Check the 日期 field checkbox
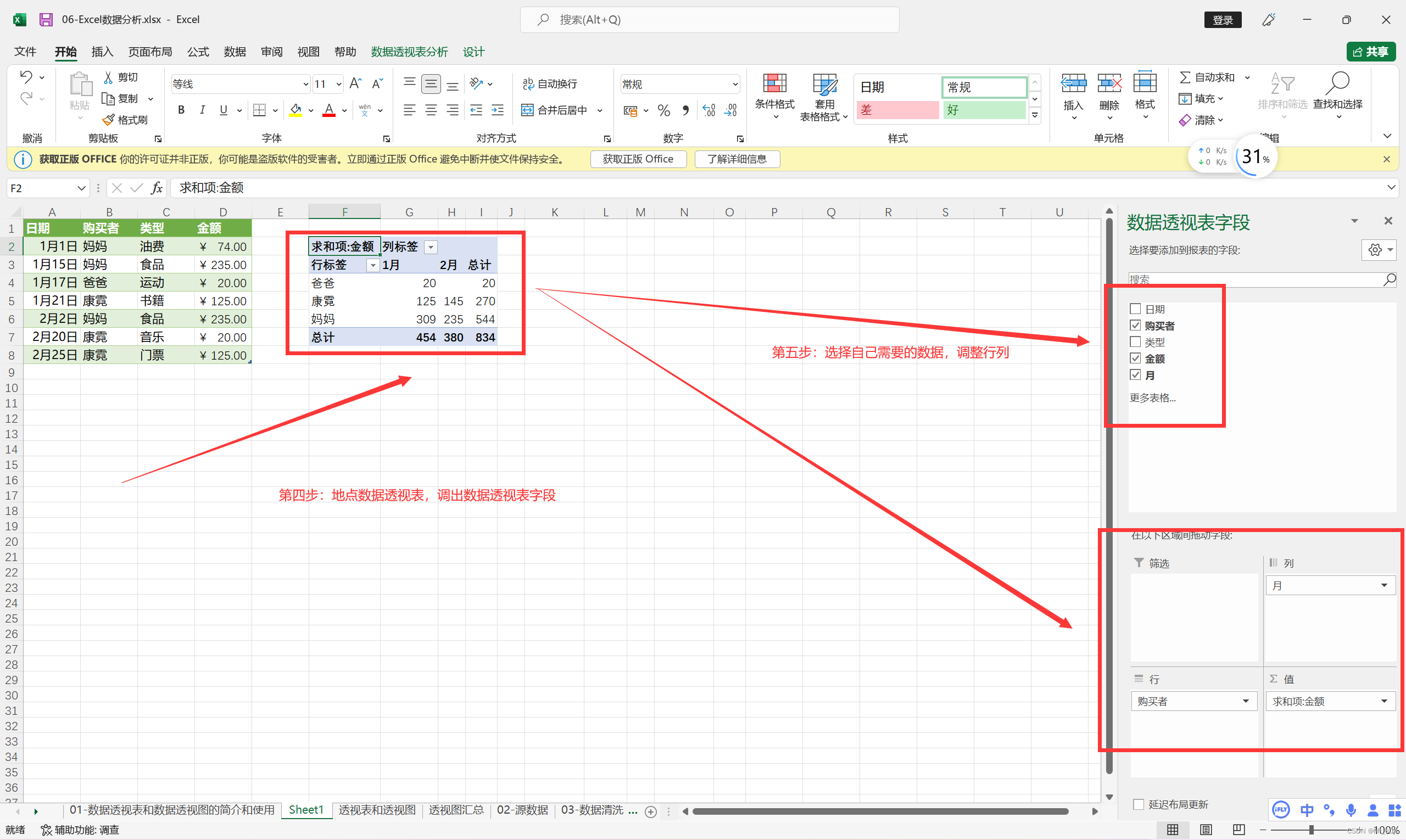Screen dimensions: 1406x840 click(1135, 309)
